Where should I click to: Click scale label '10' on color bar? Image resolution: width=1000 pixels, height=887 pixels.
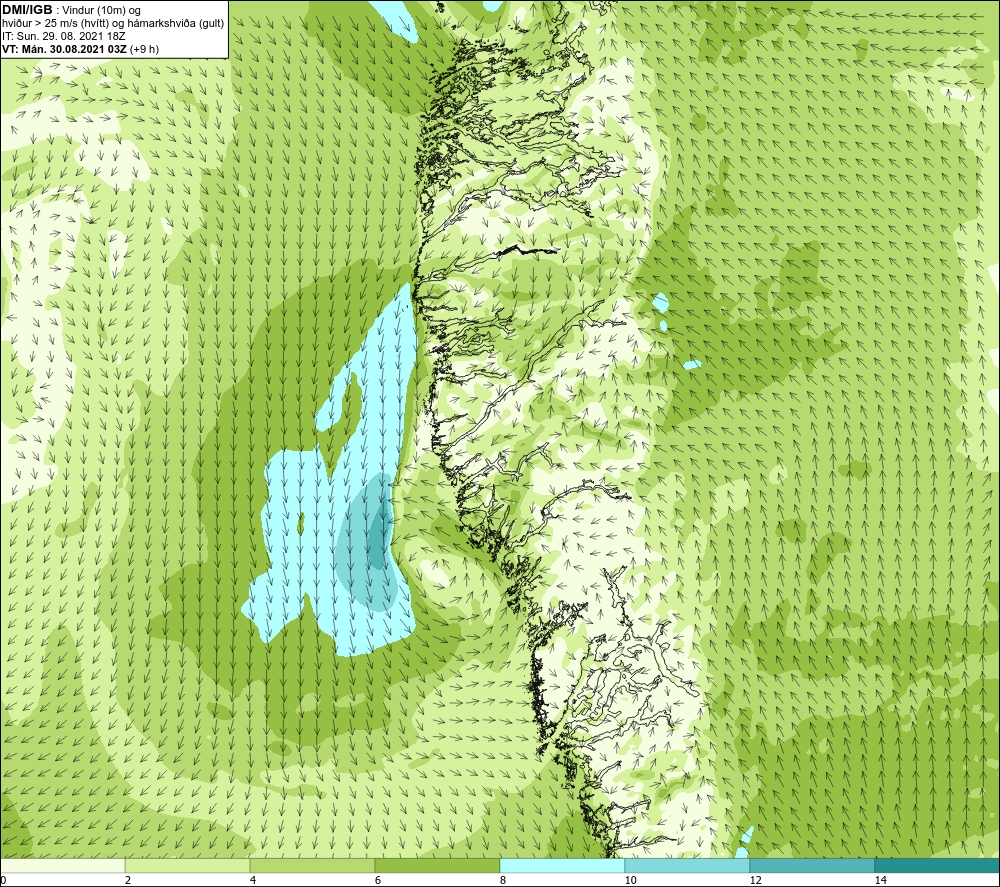tap(631, 880)
